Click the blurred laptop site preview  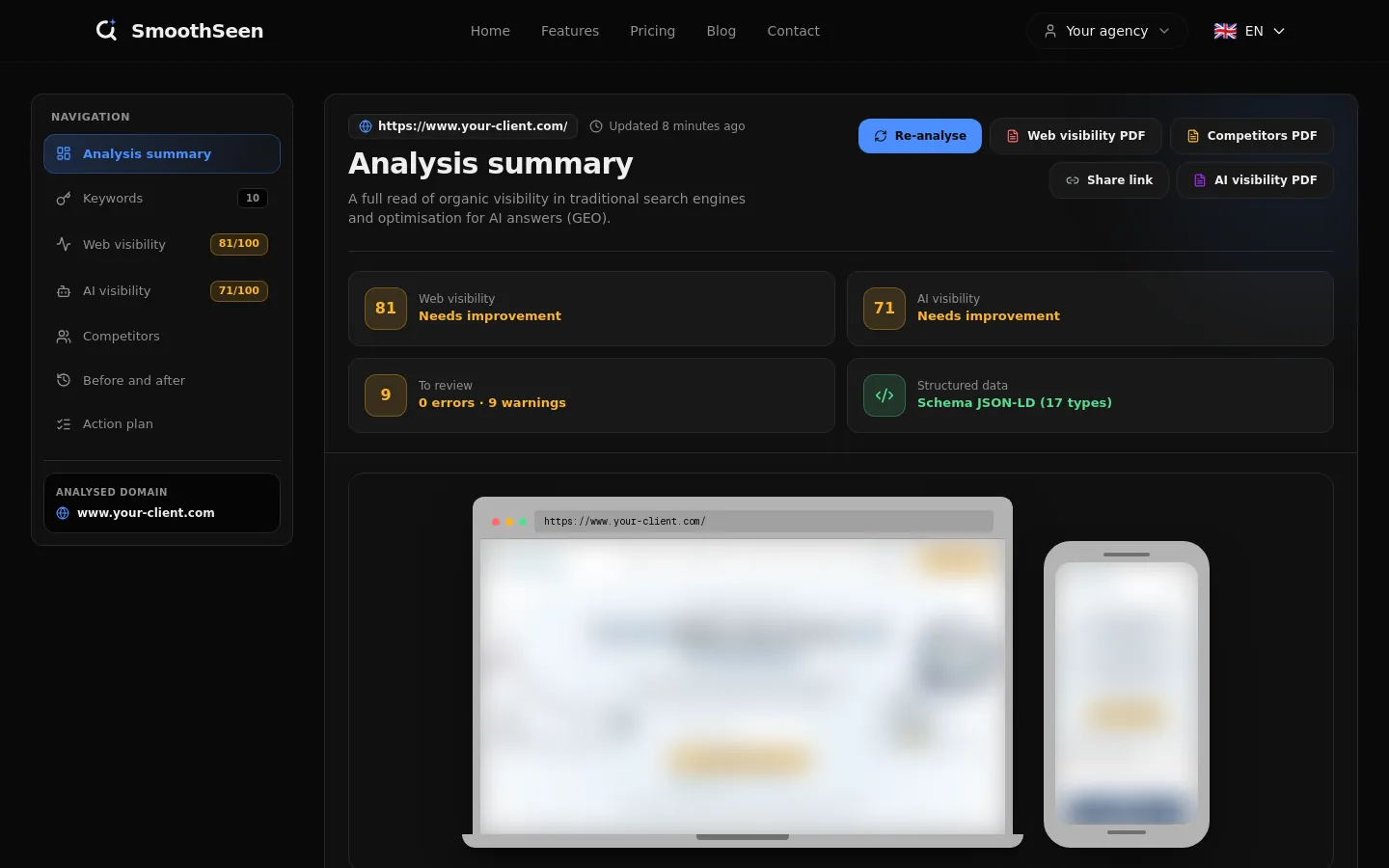click(743, 686)
